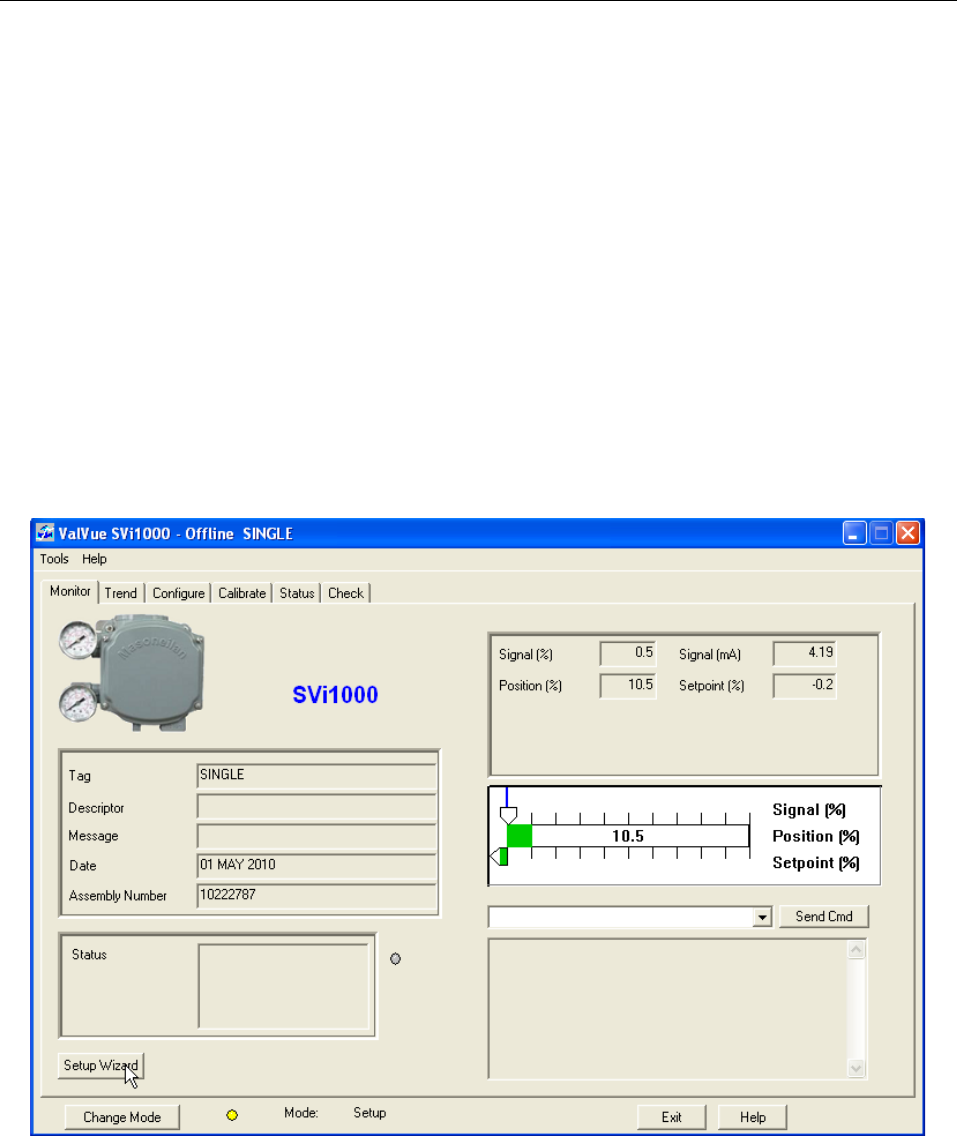Go to the Status tab
This screenshot has height=1136, width=957.
point(297,593)
